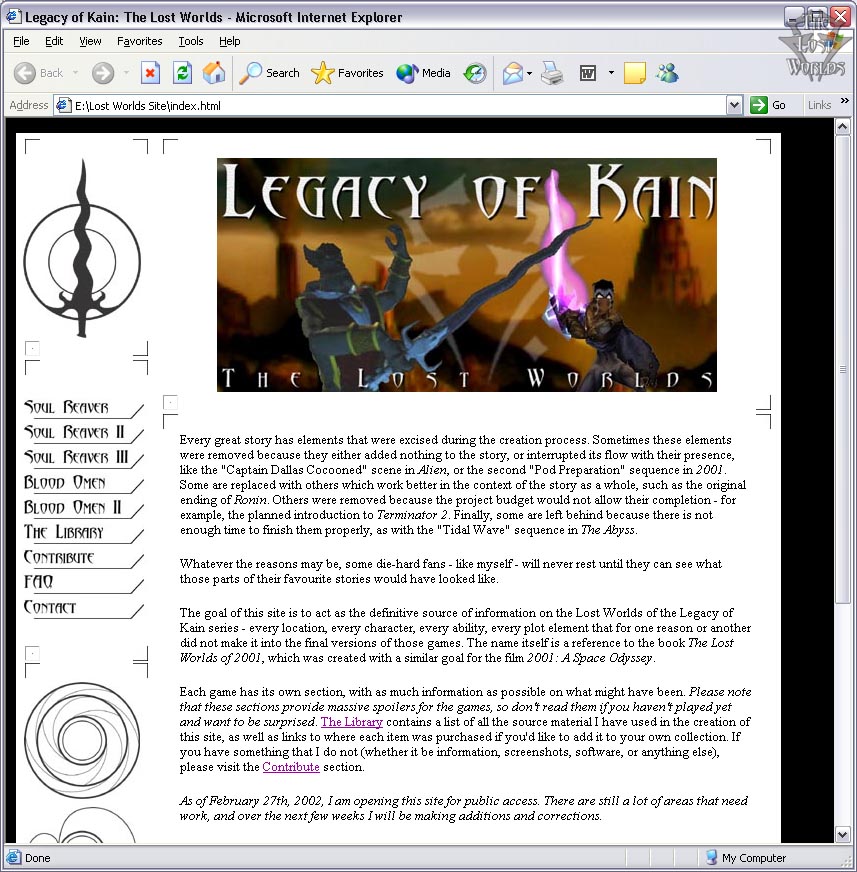Image resolution: width=857 pixels, height=872 pixels.
Task: Open the Soul Reaver section link
Action: (83, 408)
